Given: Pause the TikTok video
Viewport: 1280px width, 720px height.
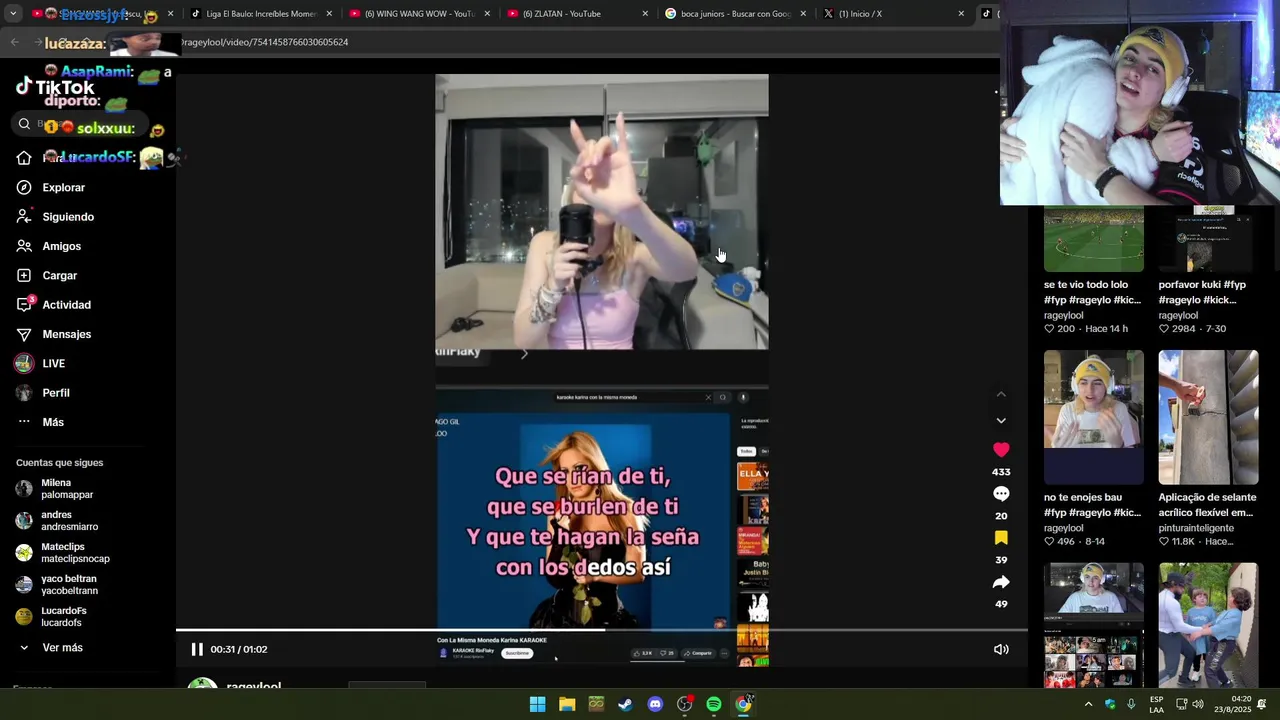Looking at the screenshot, I should (197, 649).
